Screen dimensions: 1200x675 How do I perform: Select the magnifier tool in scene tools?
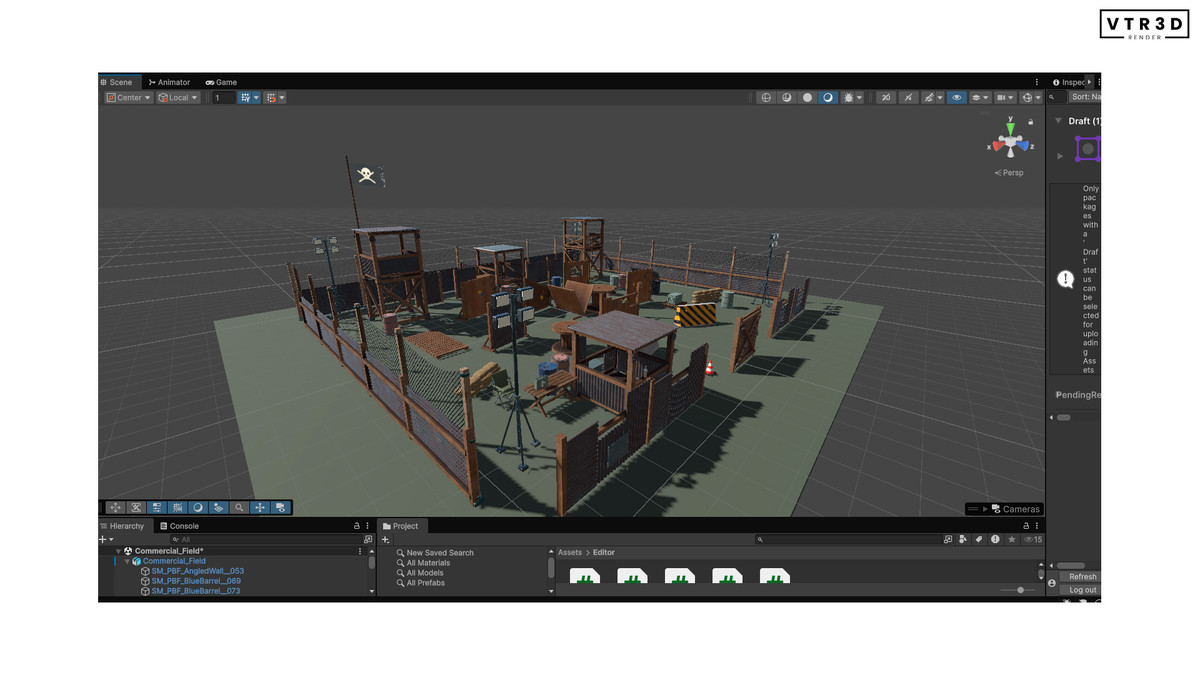point(239,508)
